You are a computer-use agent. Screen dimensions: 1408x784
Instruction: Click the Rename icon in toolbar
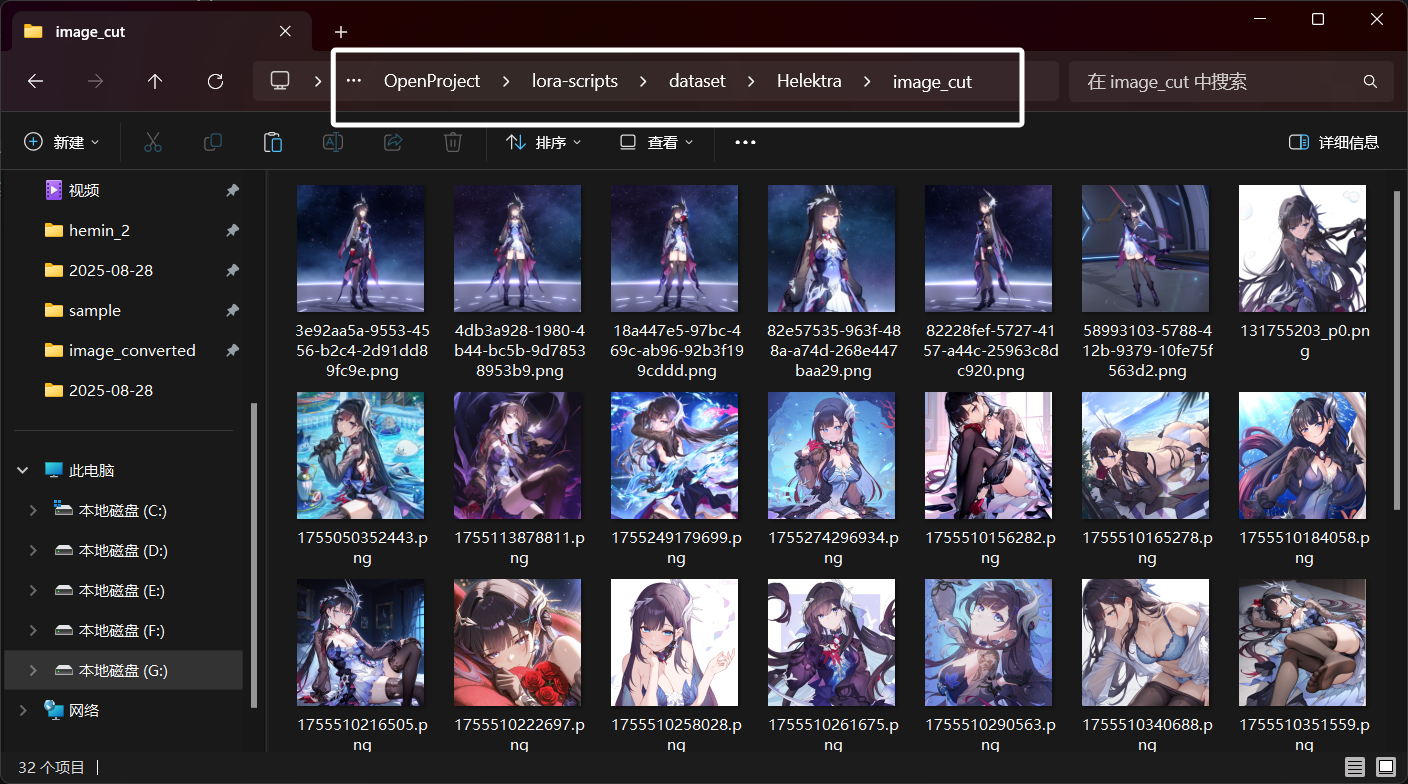click(333, 142)
